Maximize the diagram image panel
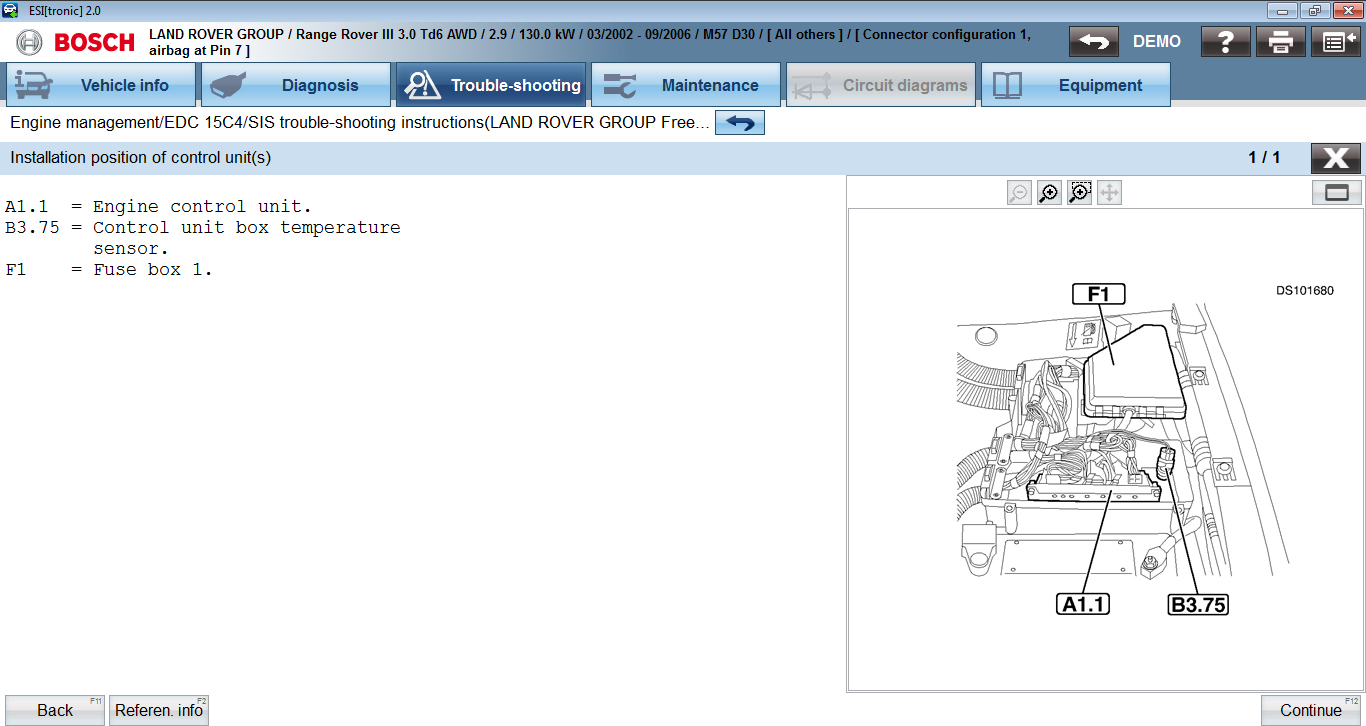Viewport: 1366px width, 726px height. 1336,193
